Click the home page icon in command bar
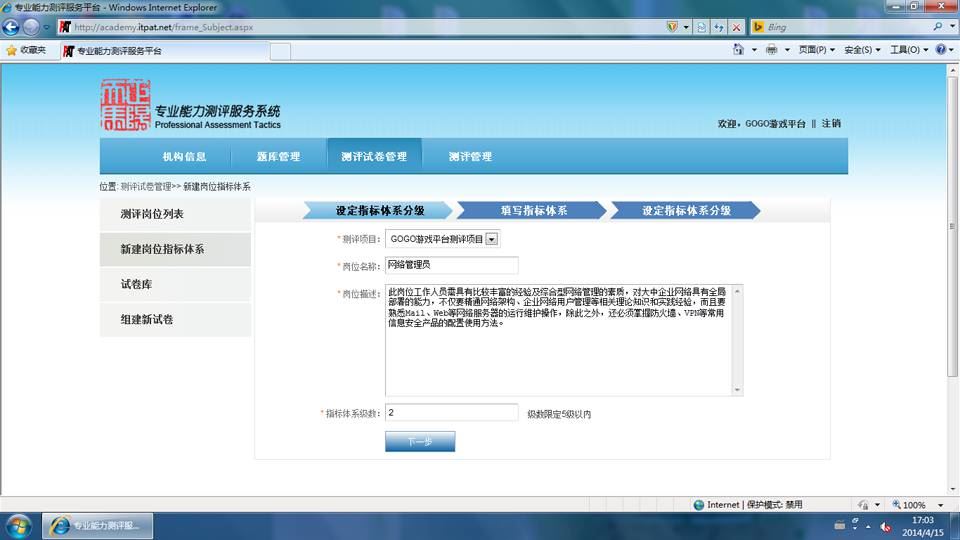960x540 pixels. click(738, 50)
